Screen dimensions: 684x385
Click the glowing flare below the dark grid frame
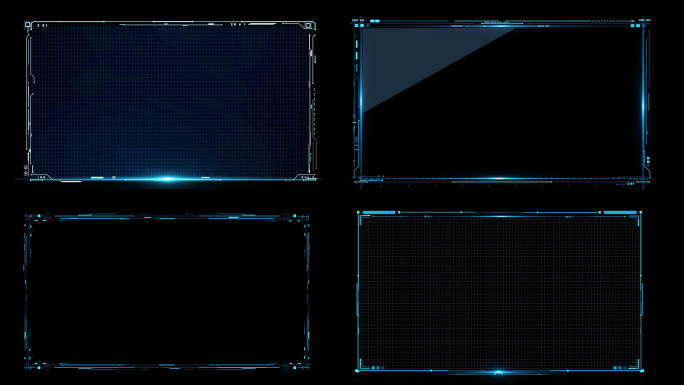tap(499, 372)
